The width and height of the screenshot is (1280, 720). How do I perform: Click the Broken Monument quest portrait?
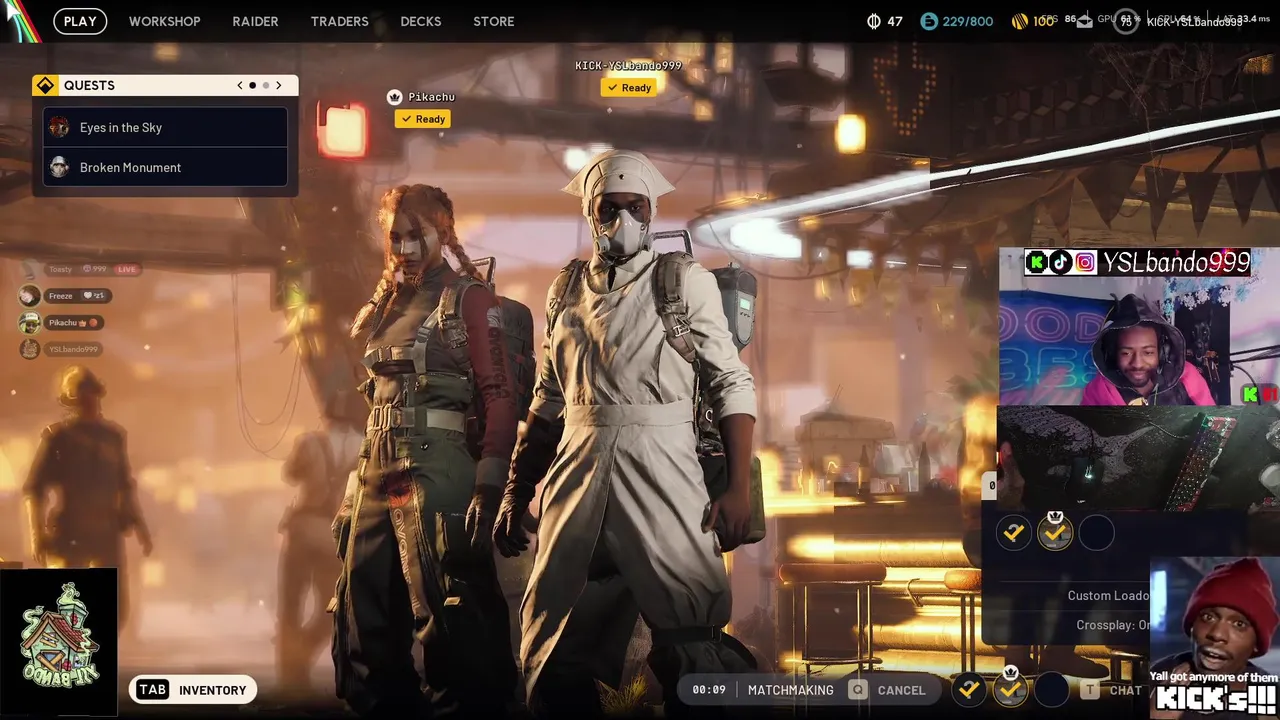point(59,167)
